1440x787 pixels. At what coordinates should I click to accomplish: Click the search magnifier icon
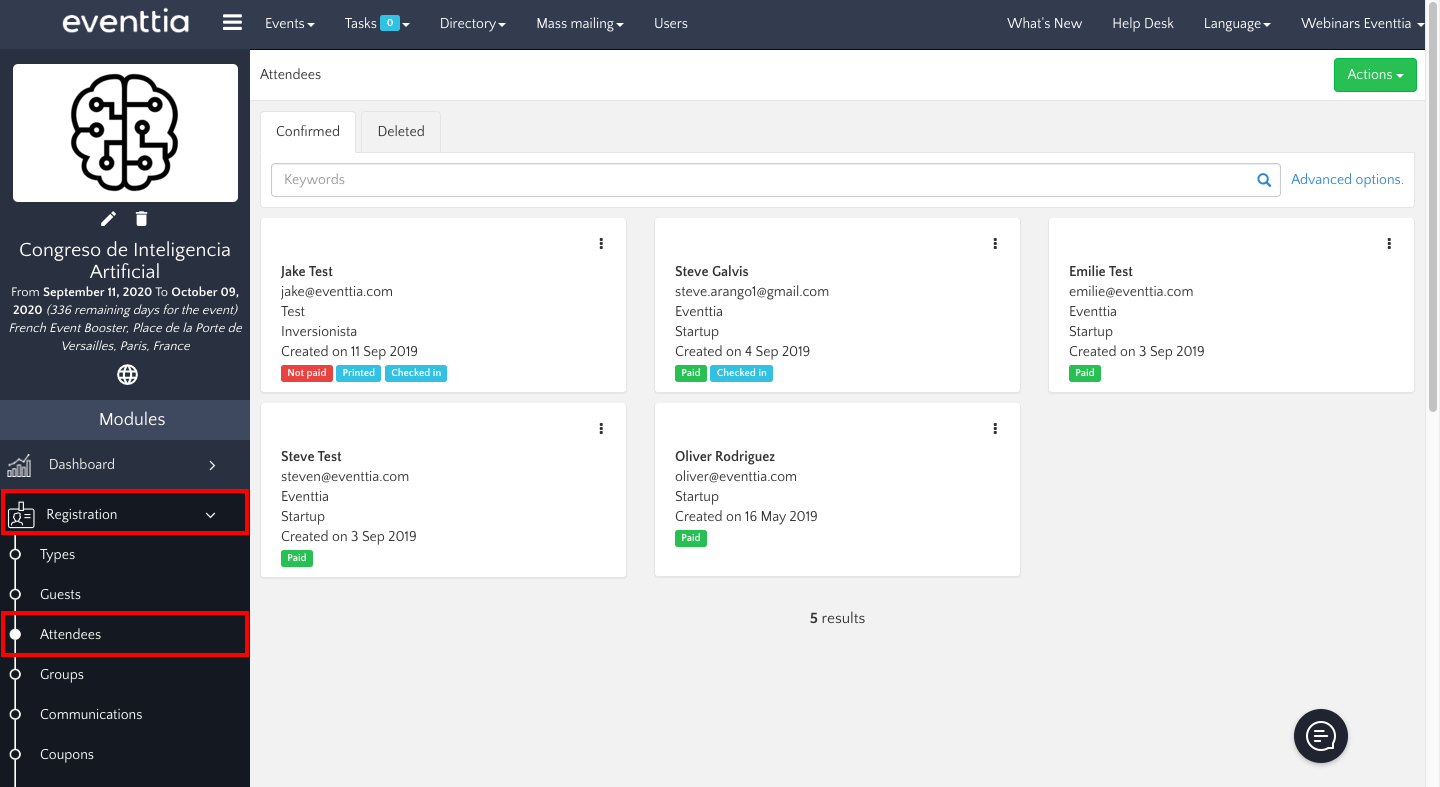1264,180
